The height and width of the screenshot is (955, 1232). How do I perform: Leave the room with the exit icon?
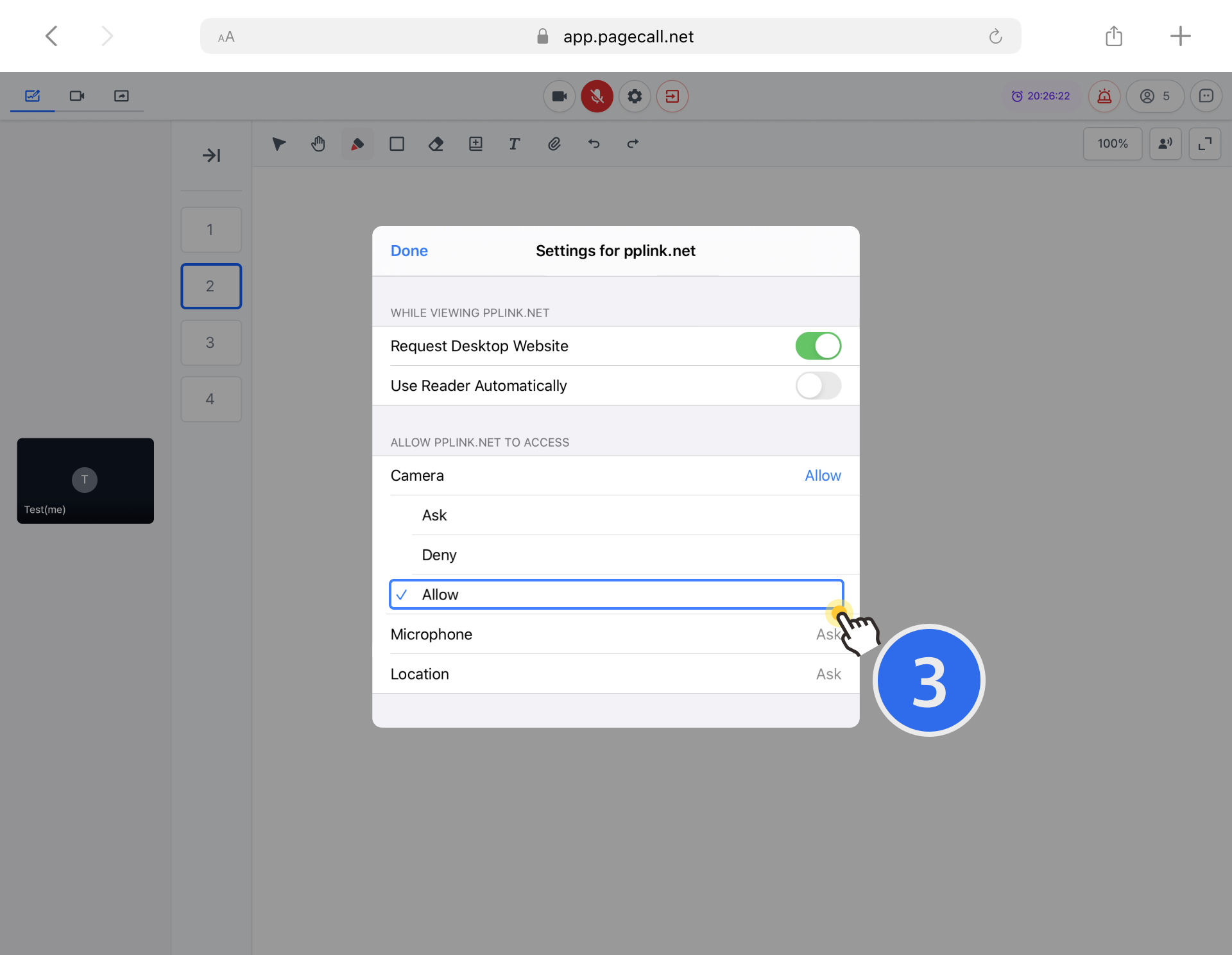point(672,96)
